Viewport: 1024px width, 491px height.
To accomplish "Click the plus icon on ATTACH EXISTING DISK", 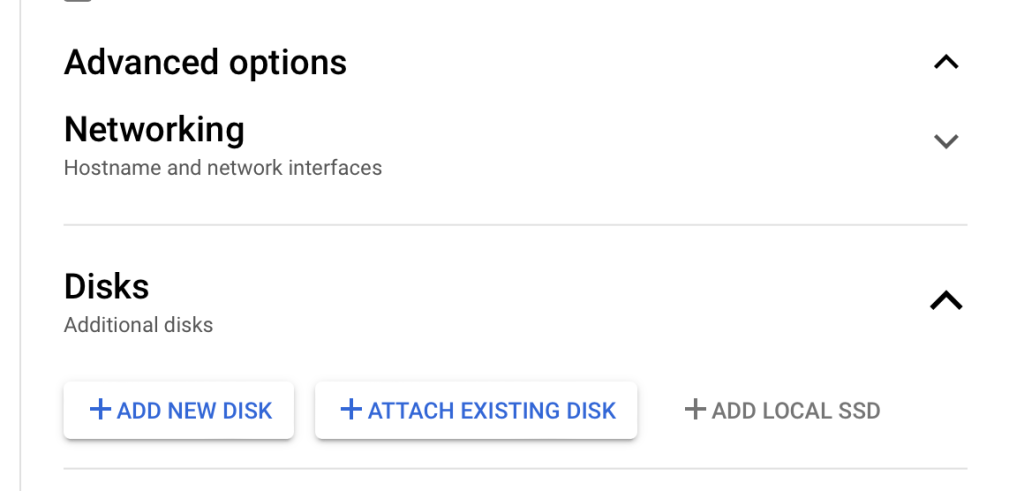I will (350, 410).
